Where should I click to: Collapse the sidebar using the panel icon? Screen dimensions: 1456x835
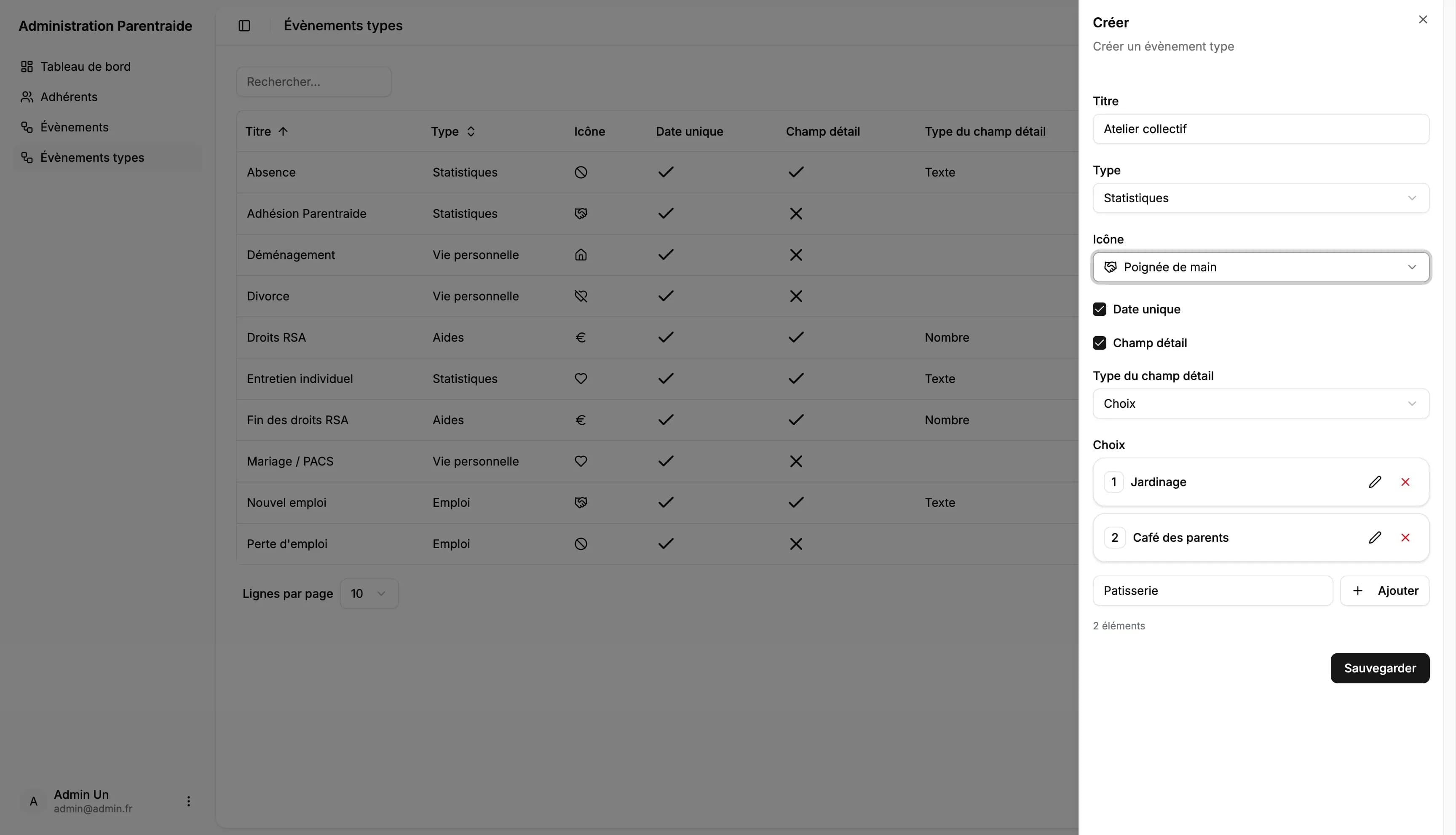pyautogui.click(x=244, y=26)
